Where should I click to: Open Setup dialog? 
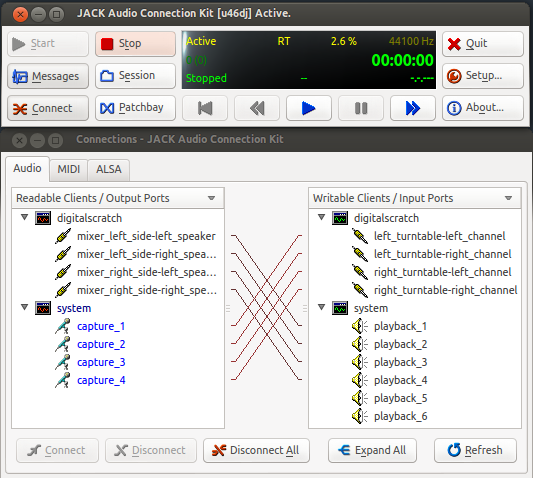(x=483, y=76)
